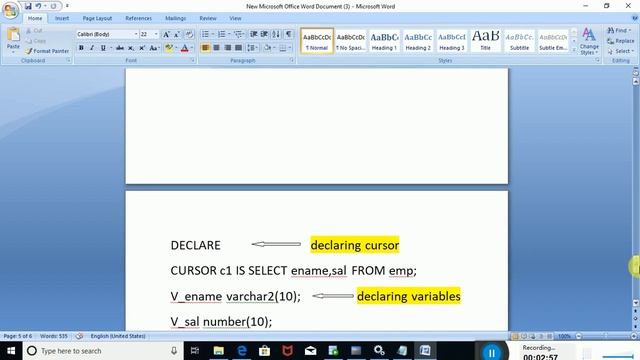Toggle italic formatting
640x360 pixels.
tap(92, 48)
